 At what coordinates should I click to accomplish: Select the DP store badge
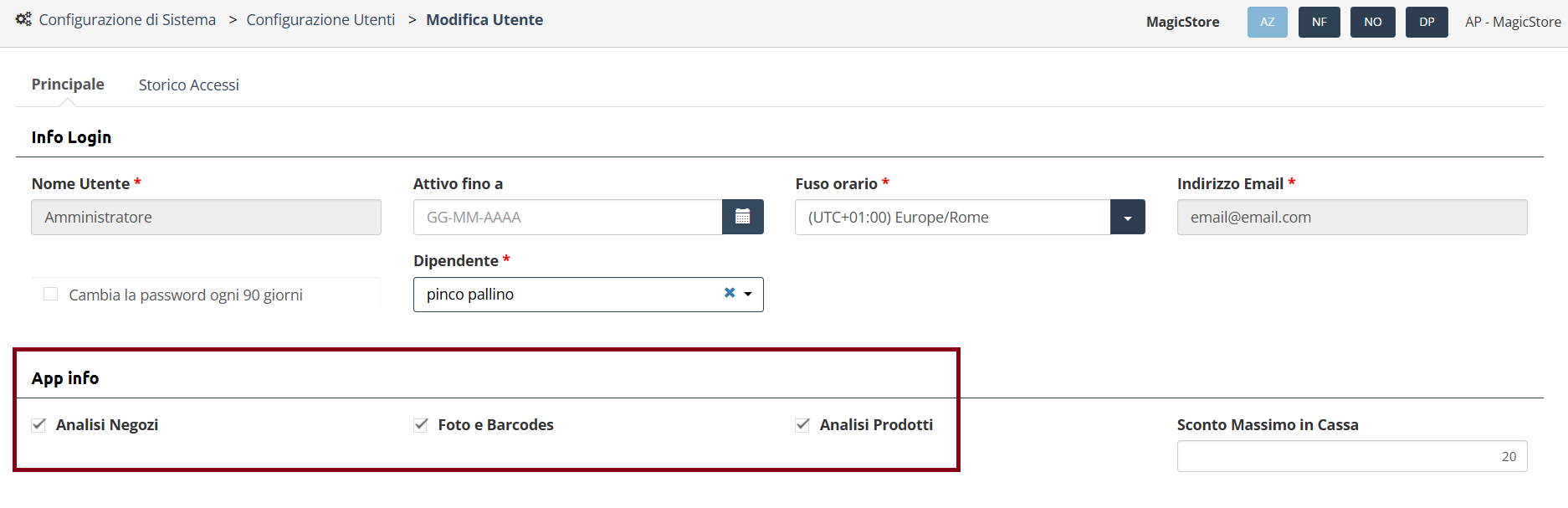[x=1427, y=22]
